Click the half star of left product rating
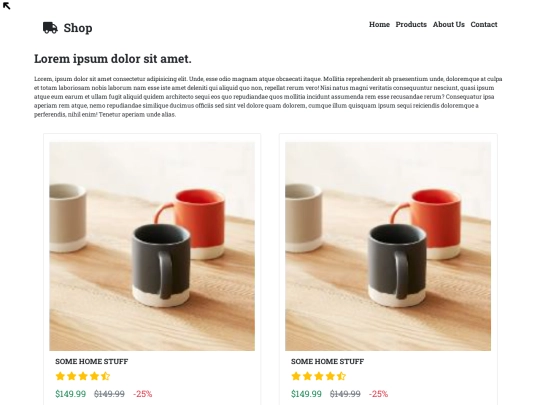The height and width of the screenshot is (405, 540). point(105,376)
